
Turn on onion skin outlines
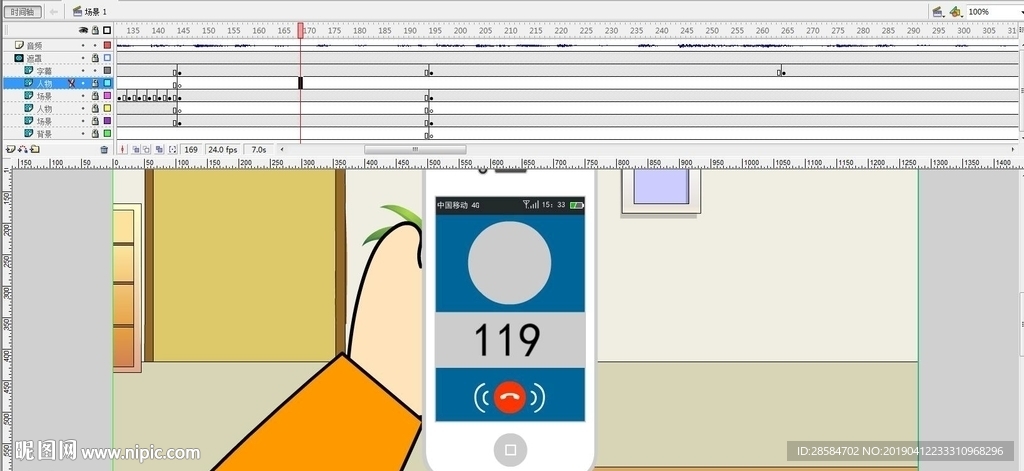click(x=147, y=150)
